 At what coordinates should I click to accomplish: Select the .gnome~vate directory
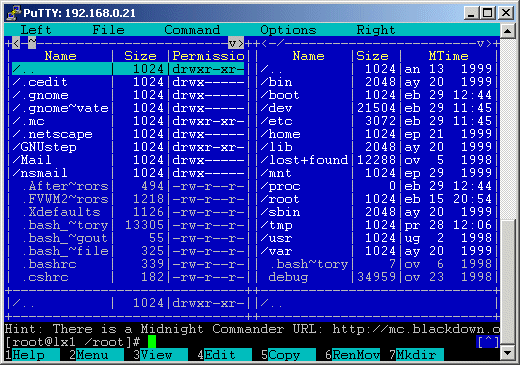[x=128, y=108]
